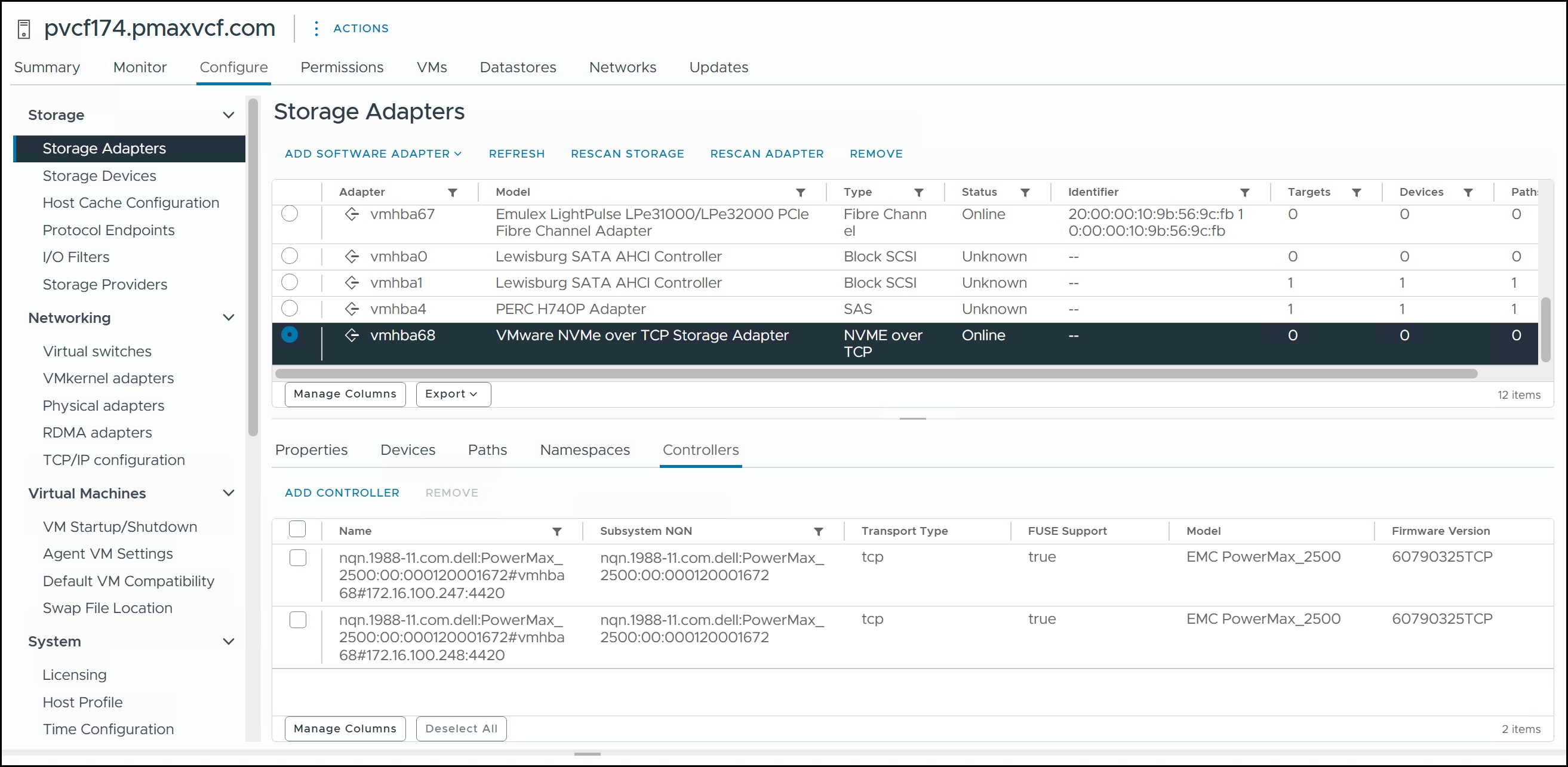Viewport: 1568px width, 767px height.
Task: Filter the Adapter column
Action: pyautogui.click(x=452, y=192)
